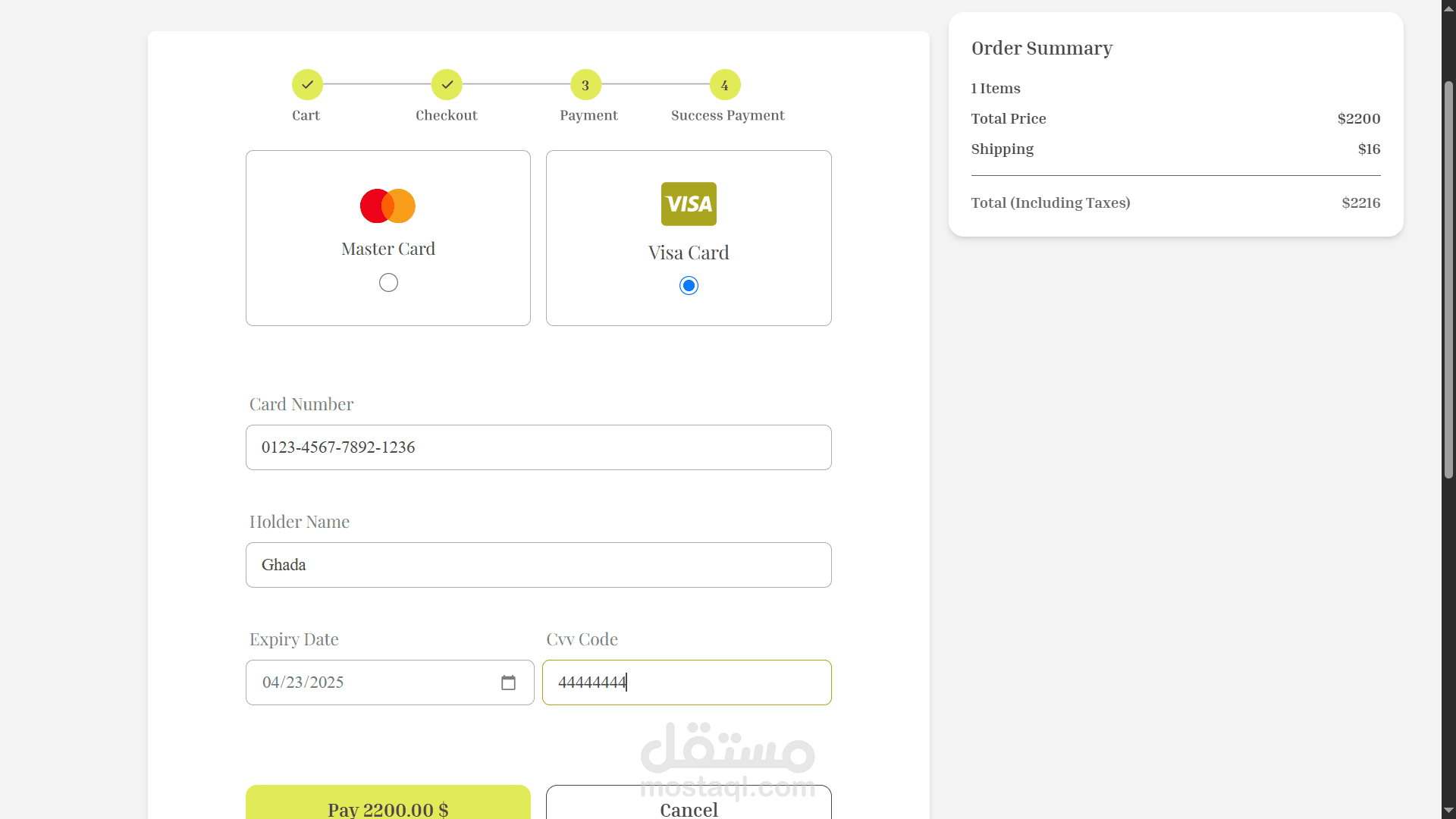Screen dimensions: 1456x819
Task: Click the Payment step label
Action: coord(588,115)
